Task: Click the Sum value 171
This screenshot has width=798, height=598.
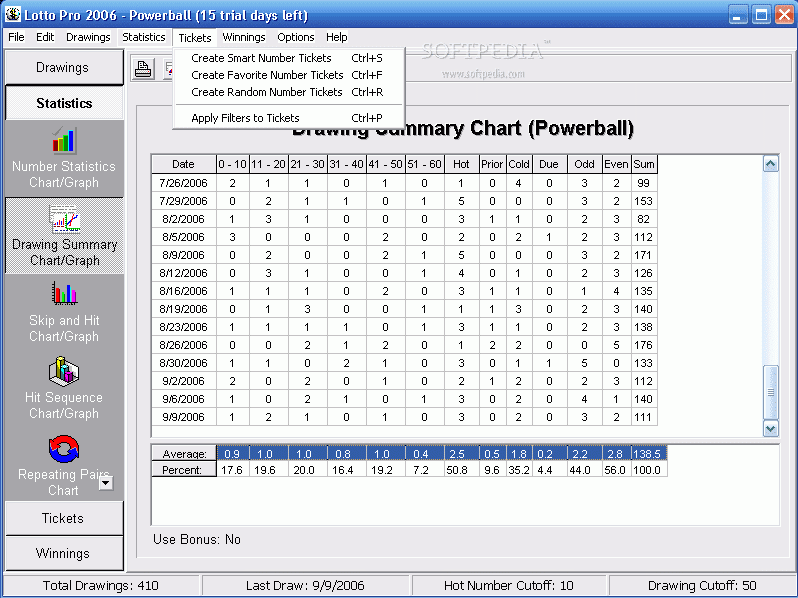Action: pos(644,255)
